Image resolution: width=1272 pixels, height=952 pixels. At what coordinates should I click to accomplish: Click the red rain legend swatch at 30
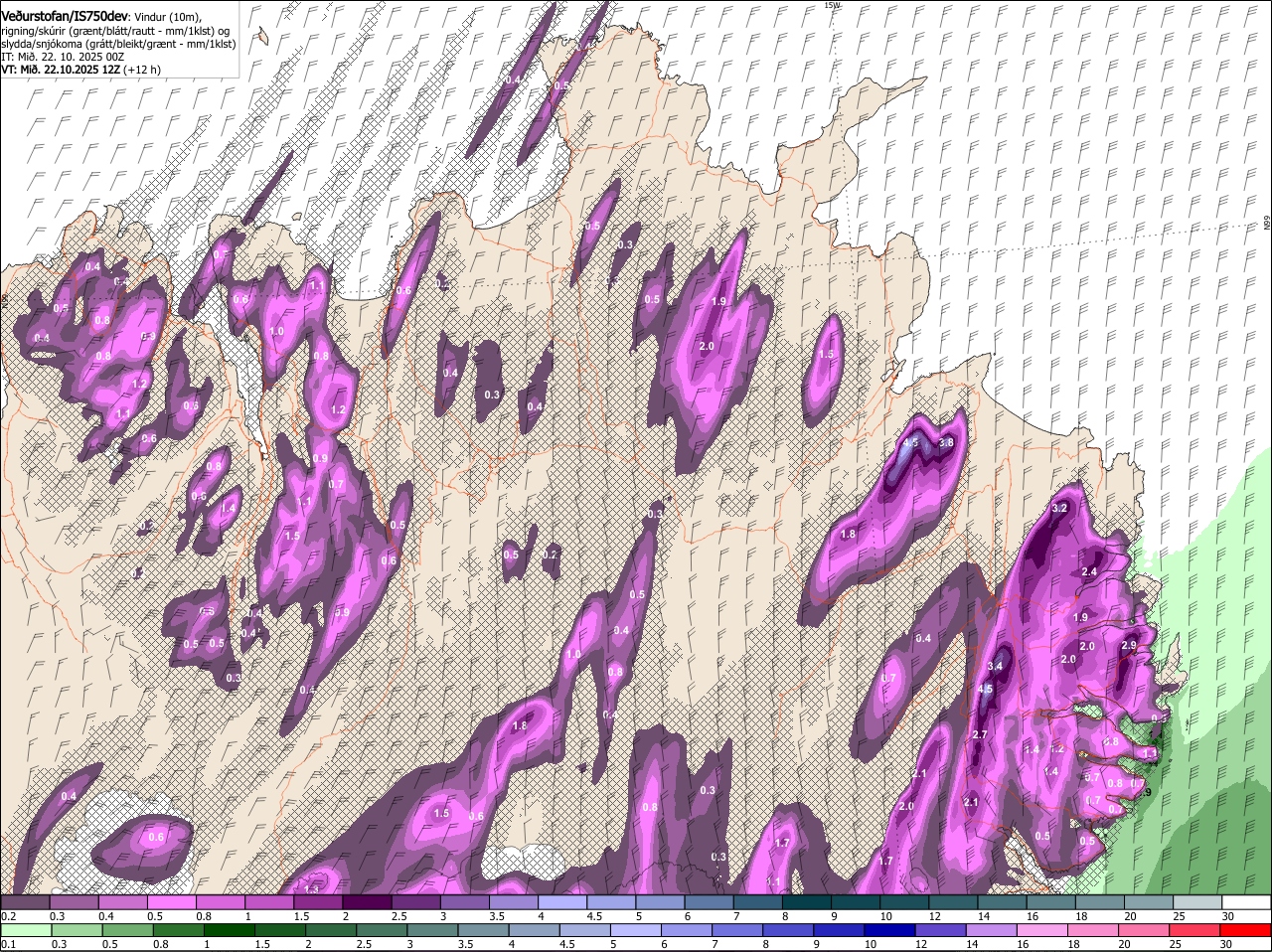coord(1246,930)
